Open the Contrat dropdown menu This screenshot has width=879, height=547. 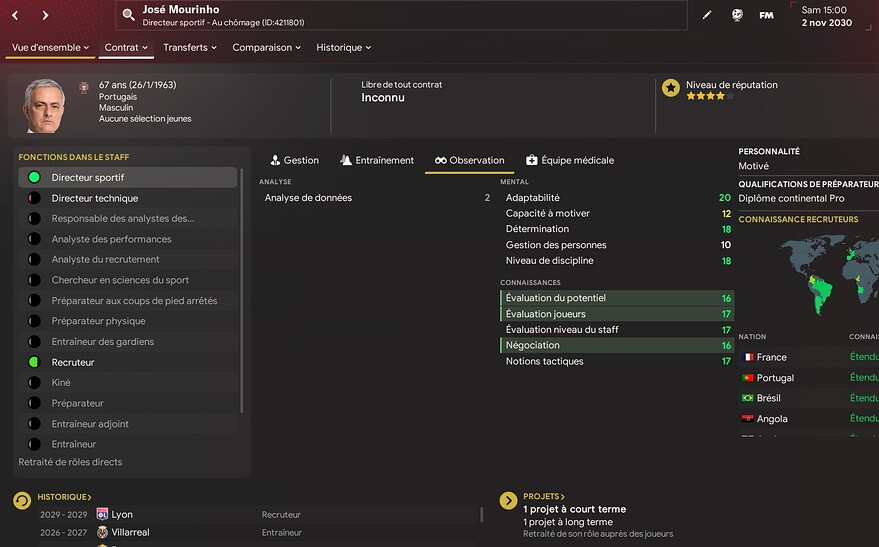click(x=126, y=47)
